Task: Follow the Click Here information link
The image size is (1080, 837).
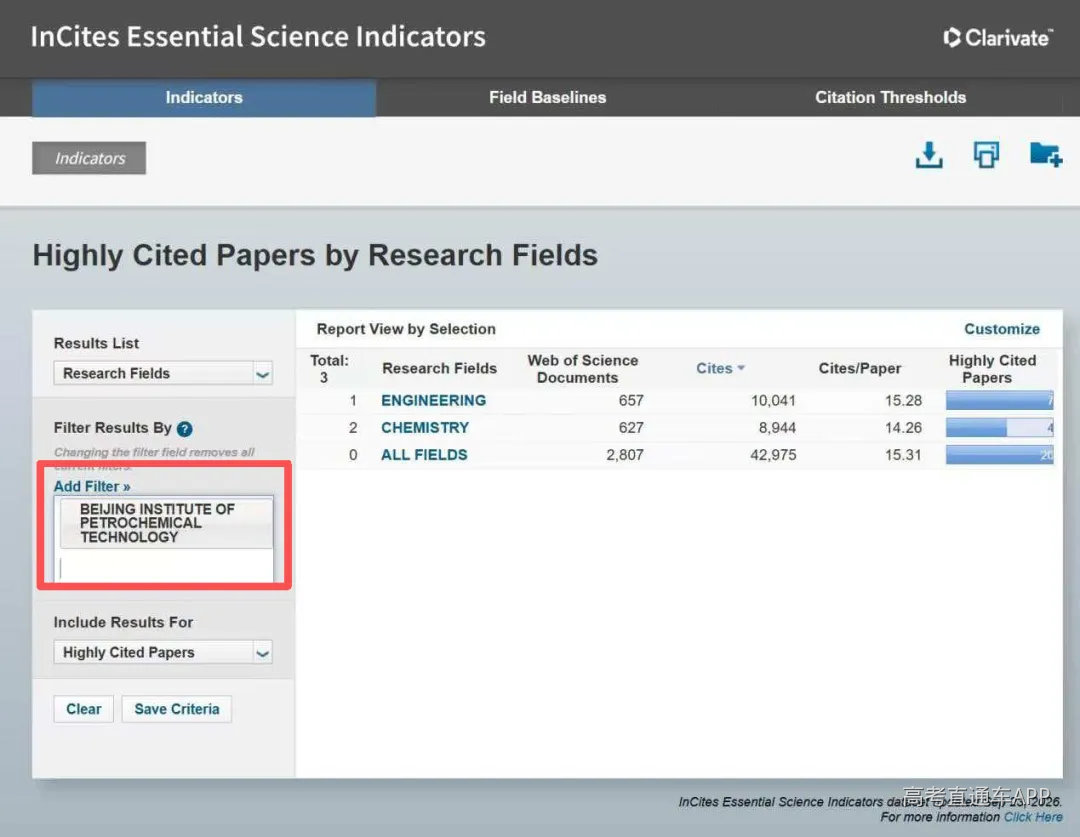Action: point(1033,817)
